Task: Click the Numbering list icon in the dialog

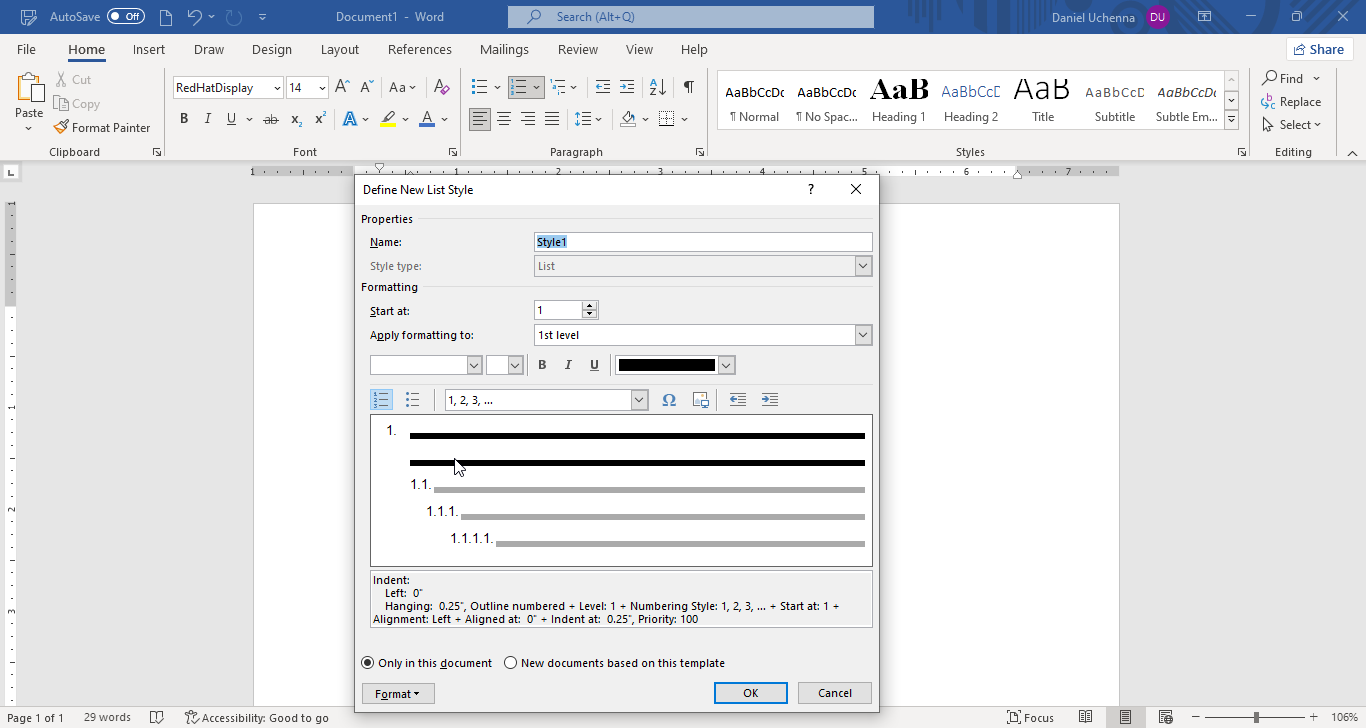Action: click(x=381, y=400)
